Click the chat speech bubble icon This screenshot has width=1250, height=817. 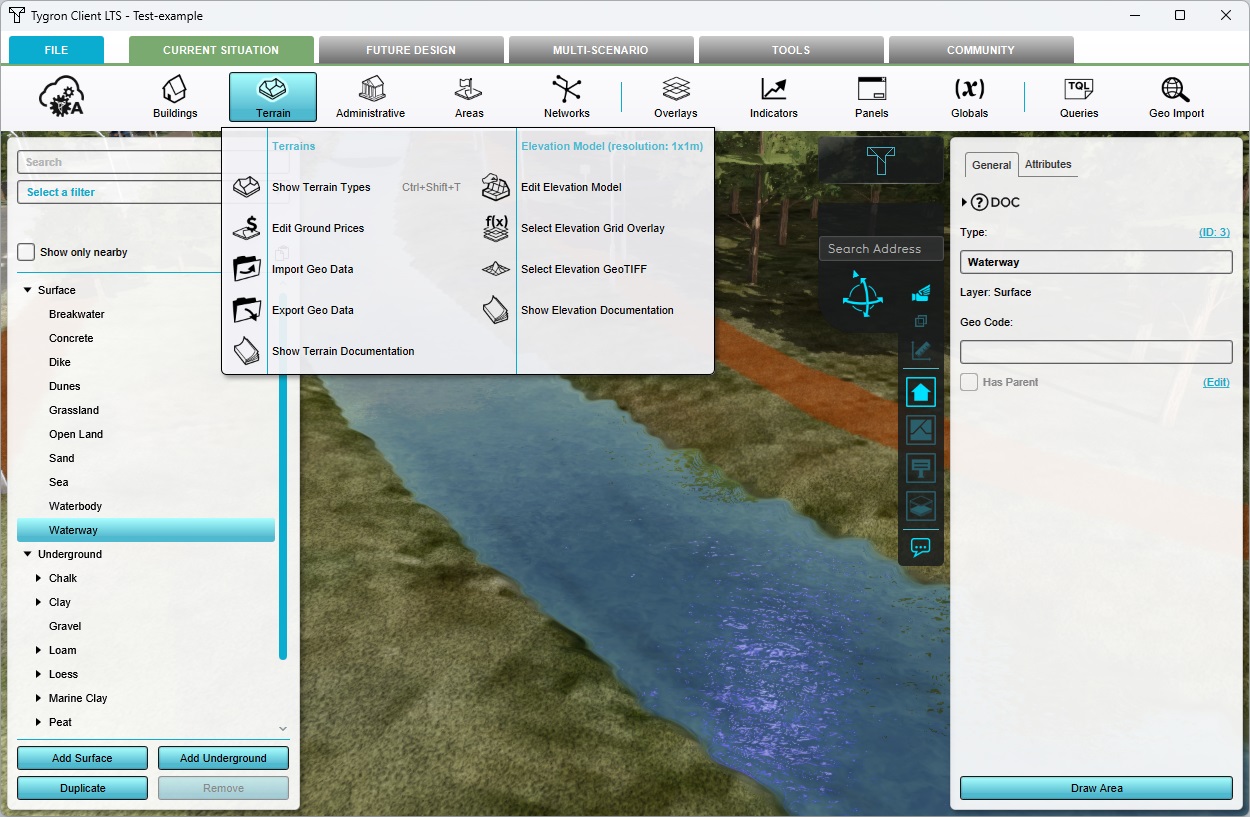pos(921,547)
